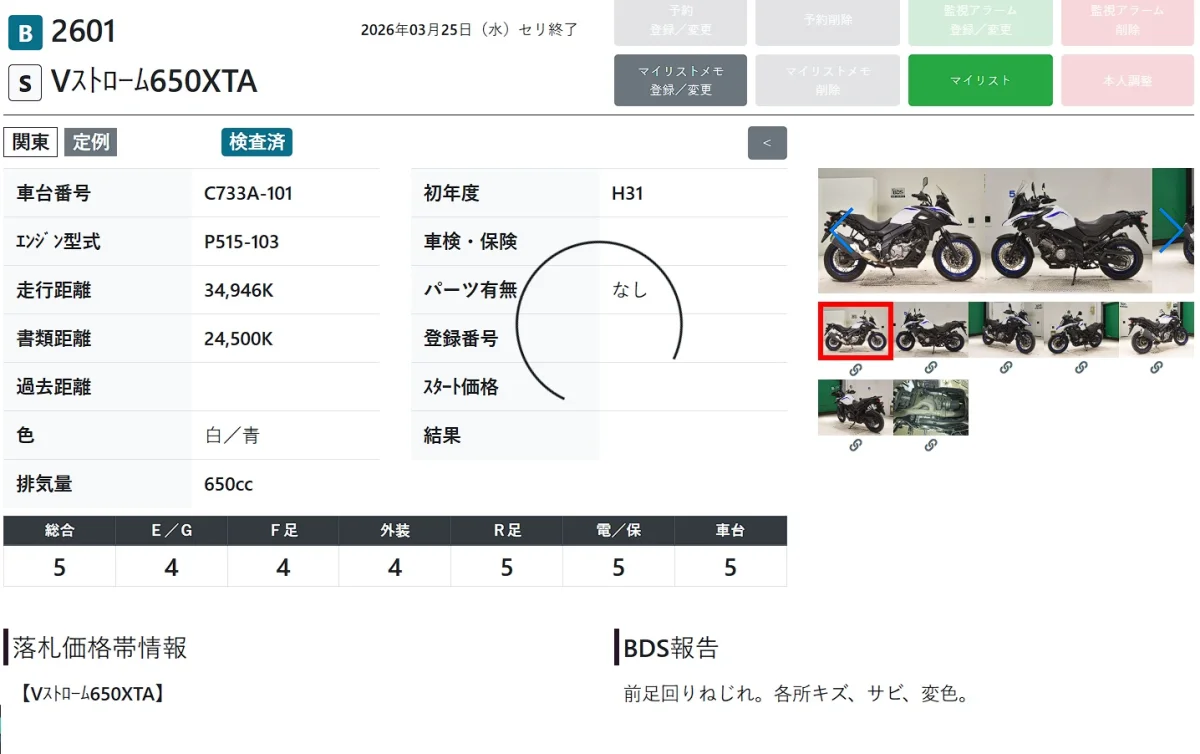Open link icon under fourth thumbnail

click(1080, 368)
